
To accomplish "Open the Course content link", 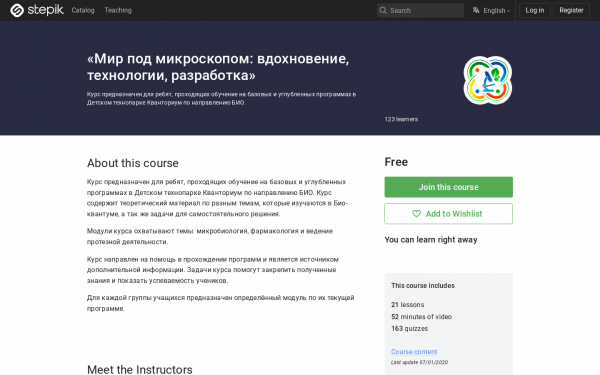I will pyautogui.click(x=414, y=352).
